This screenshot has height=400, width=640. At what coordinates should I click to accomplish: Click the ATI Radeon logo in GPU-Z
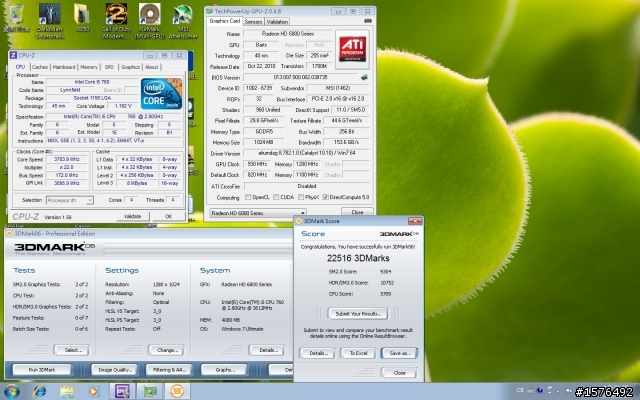click(353, 49)
